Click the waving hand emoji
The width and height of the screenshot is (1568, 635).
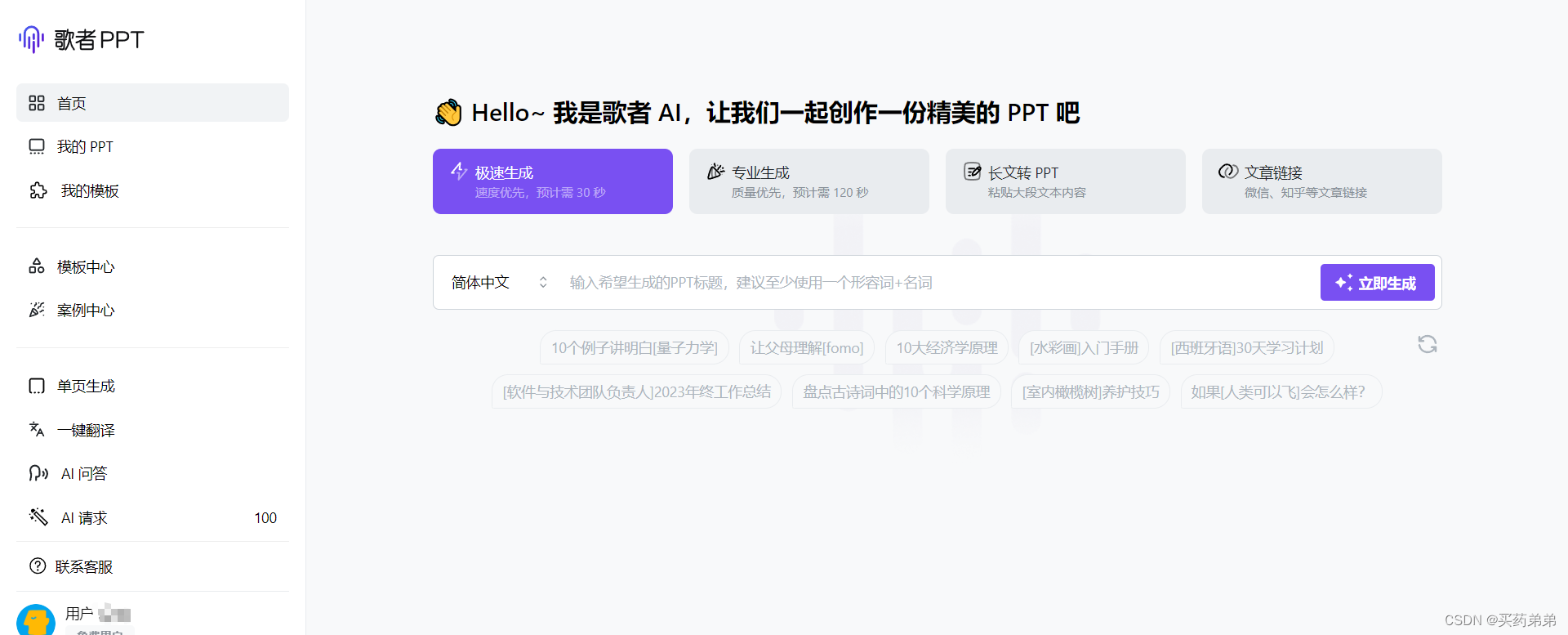(448, 113)
